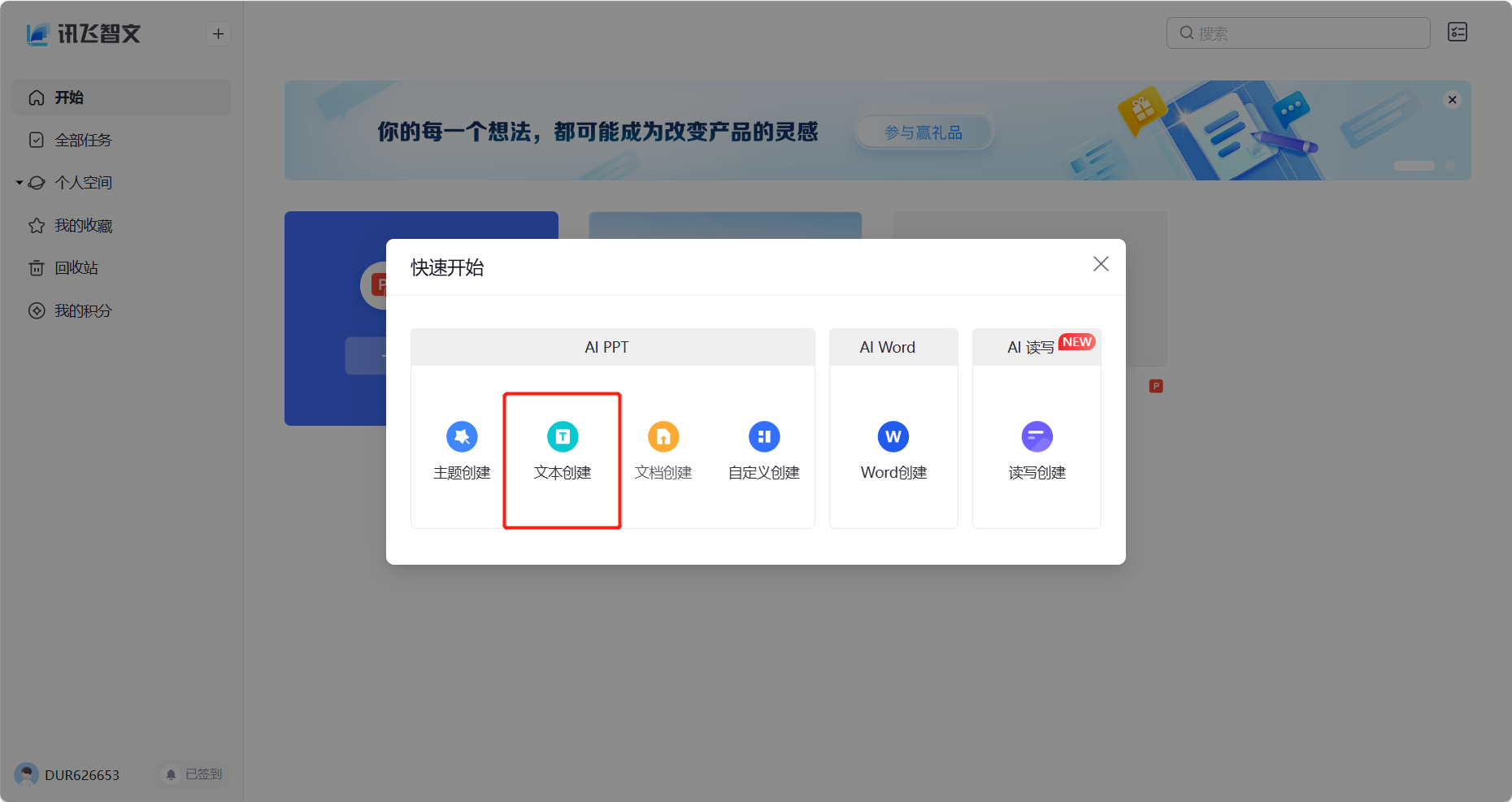The image size is (1512, 802).
Task: Open 我的收藏 in the sidebar
Action: click(122, 225)
